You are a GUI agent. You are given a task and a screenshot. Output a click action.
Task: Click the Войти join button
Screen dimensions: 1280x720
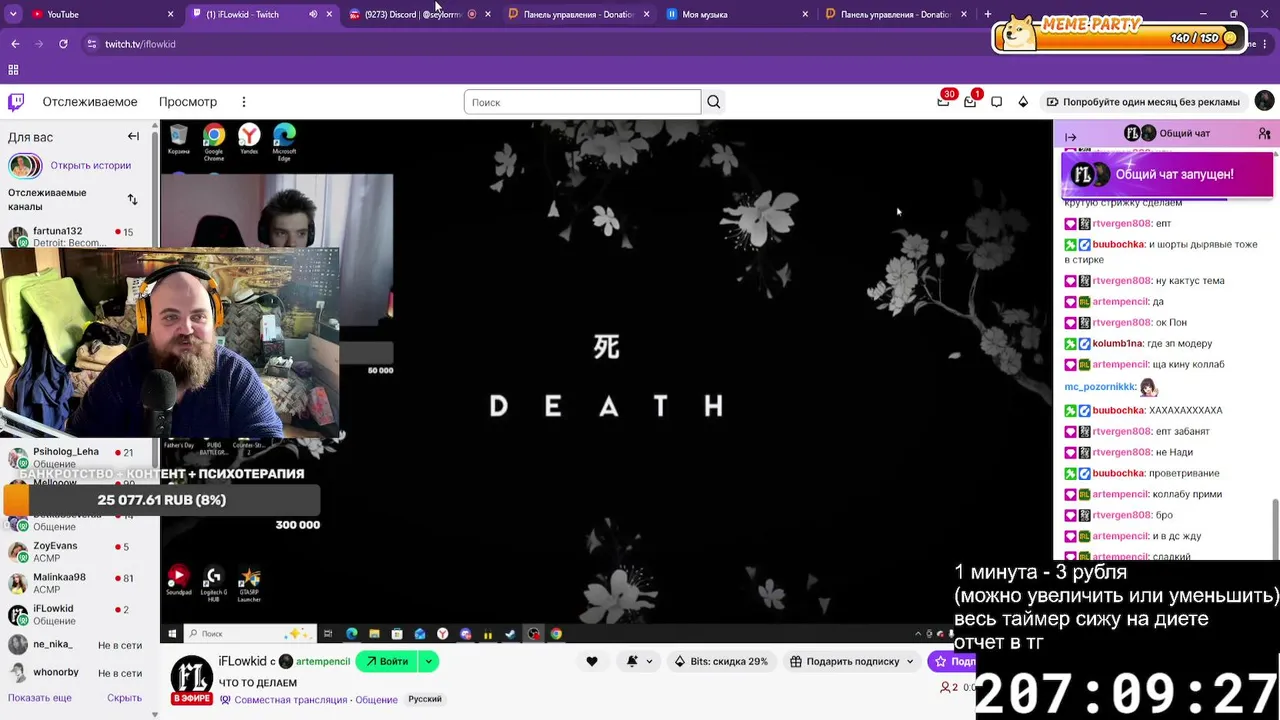[x=387, y=661]
